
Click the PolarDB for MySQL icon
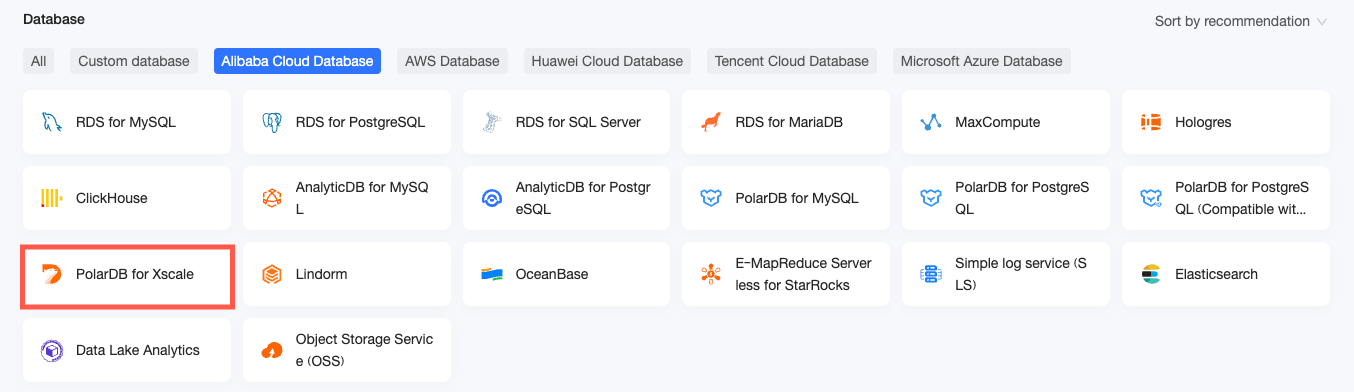(x=711, y=198)
